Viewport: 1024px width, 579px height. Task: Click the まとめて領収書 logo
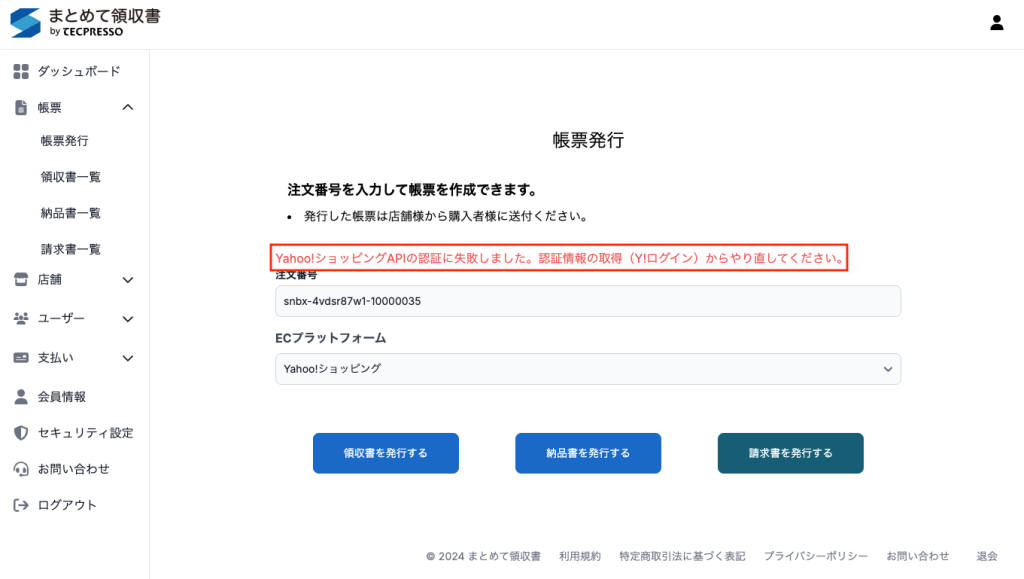coord(85,23)
